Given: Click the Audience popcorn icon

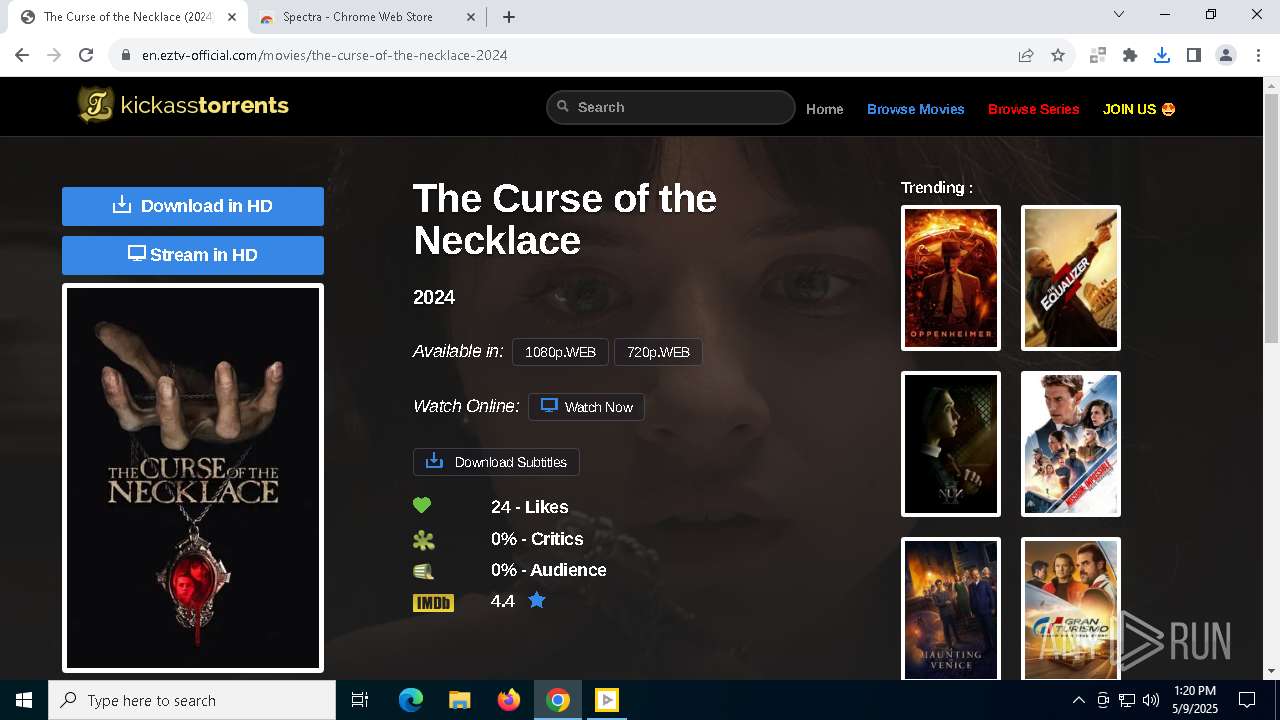Looking at the screenshot, I should (x=424, y=571).
